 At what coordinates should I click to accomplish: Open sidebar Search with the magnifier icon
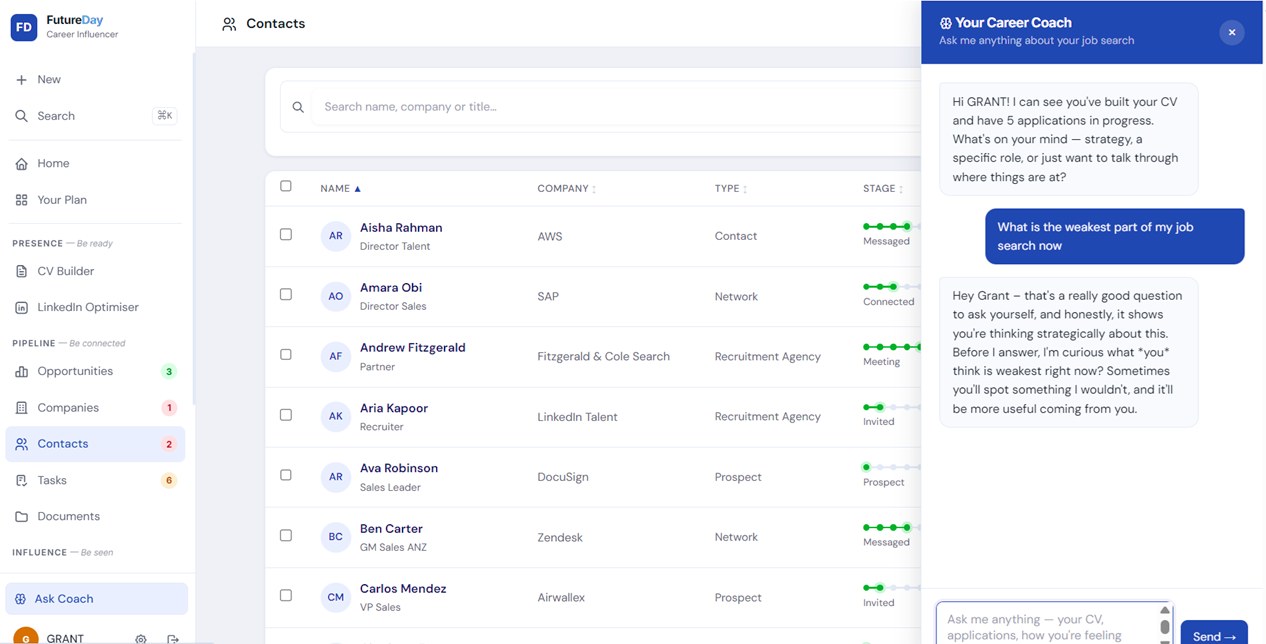click(x=21, y=116)
